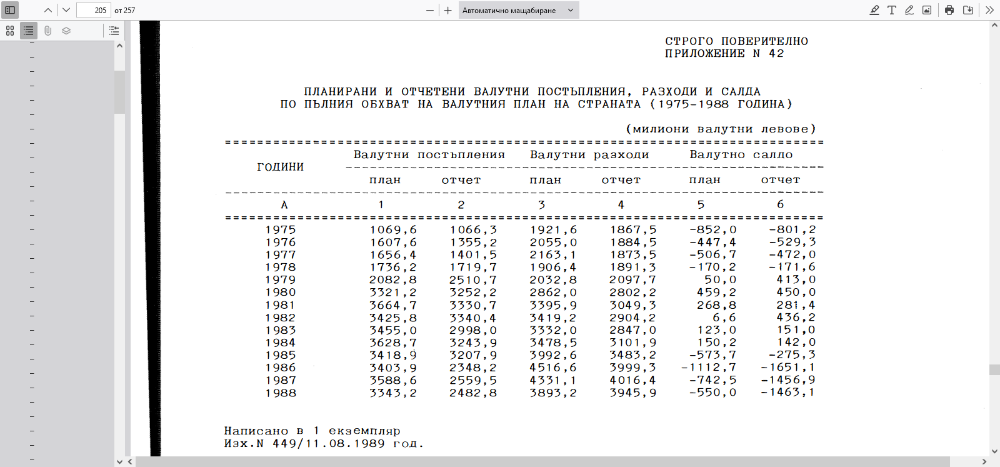
Task: Click the year 1988 cell
Action: coord(280,393)
